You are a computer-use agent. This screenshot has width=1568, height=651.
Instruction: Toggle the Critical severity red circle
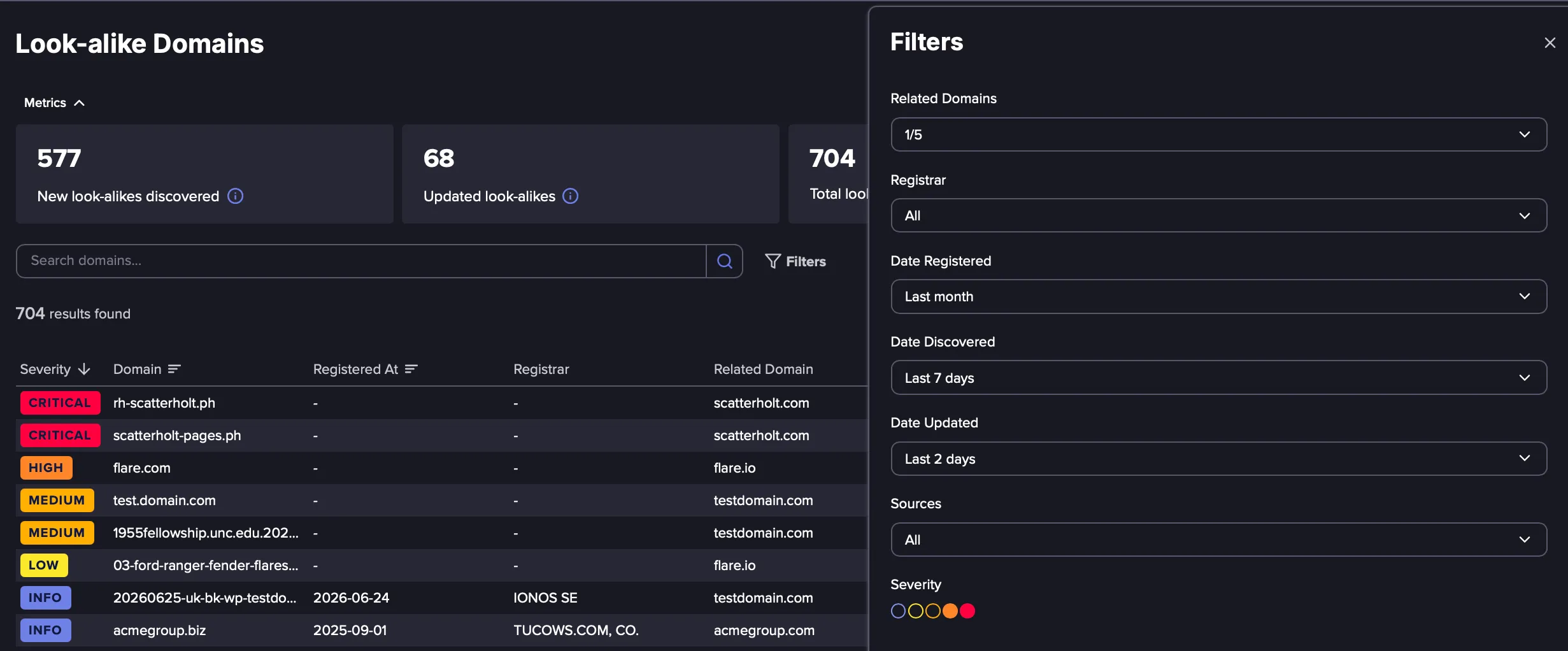pos(967,612)
